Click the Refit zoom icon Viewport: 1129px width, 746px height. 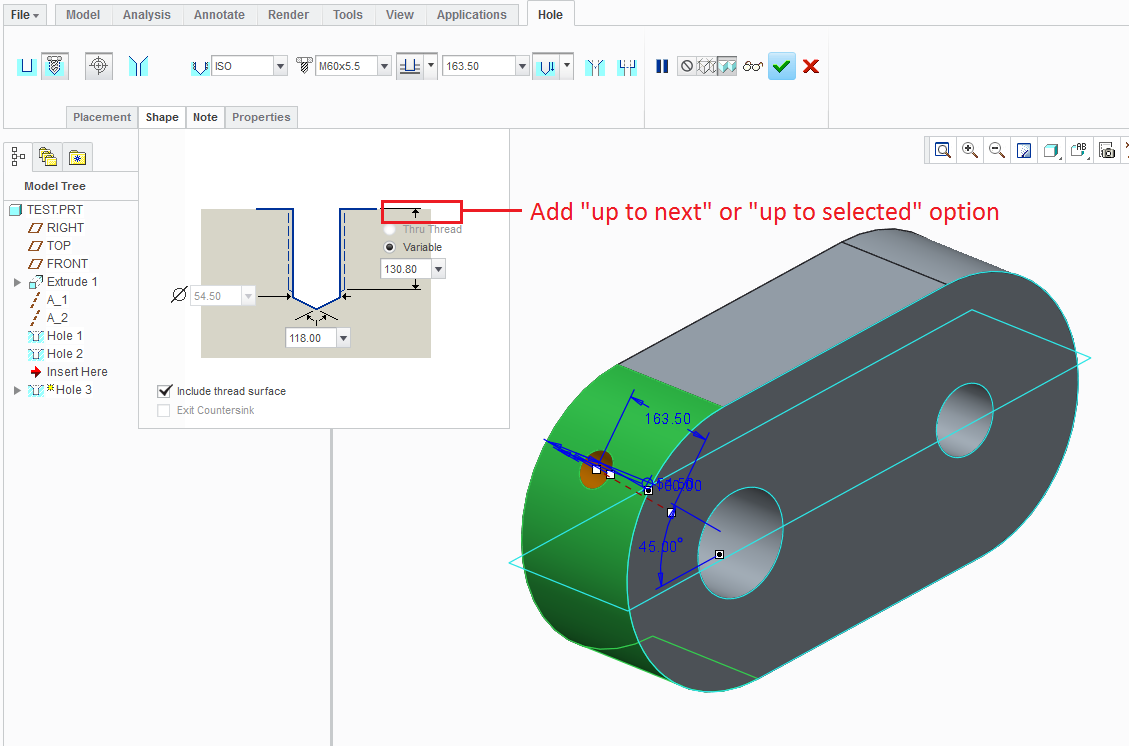(x=942, y=150)
